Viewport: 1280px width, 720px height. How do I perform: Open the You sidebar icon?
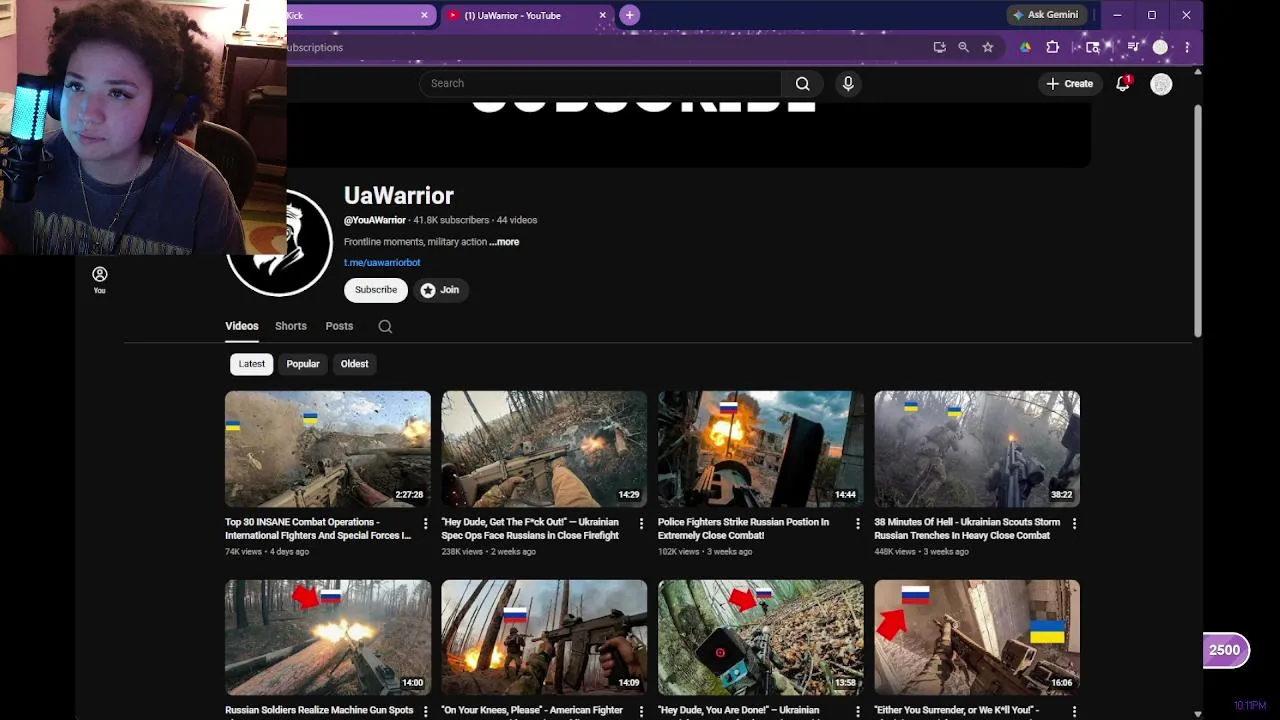click(x=100, y=280)
